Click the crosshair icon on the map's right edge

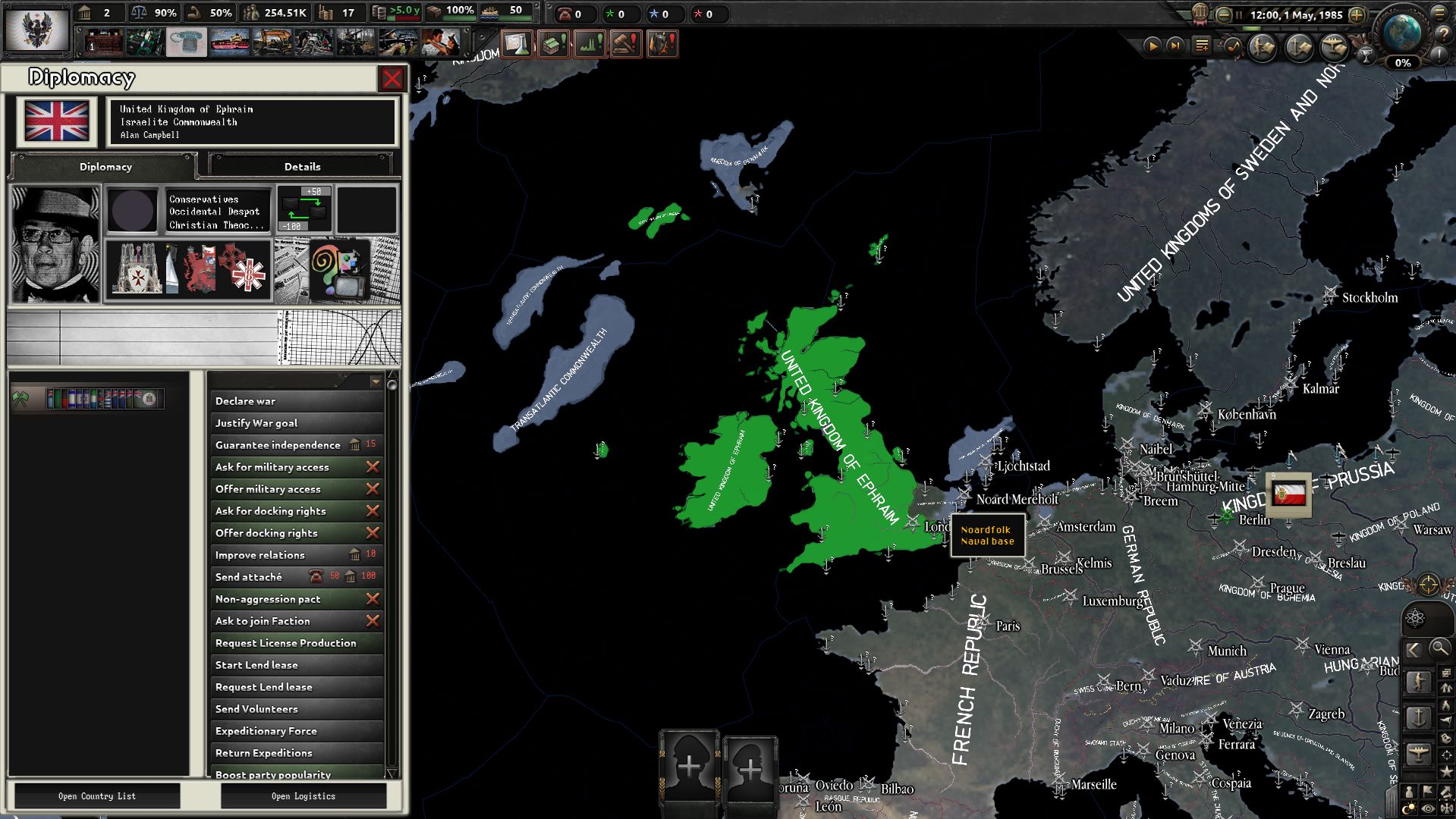coord(1427,585)
